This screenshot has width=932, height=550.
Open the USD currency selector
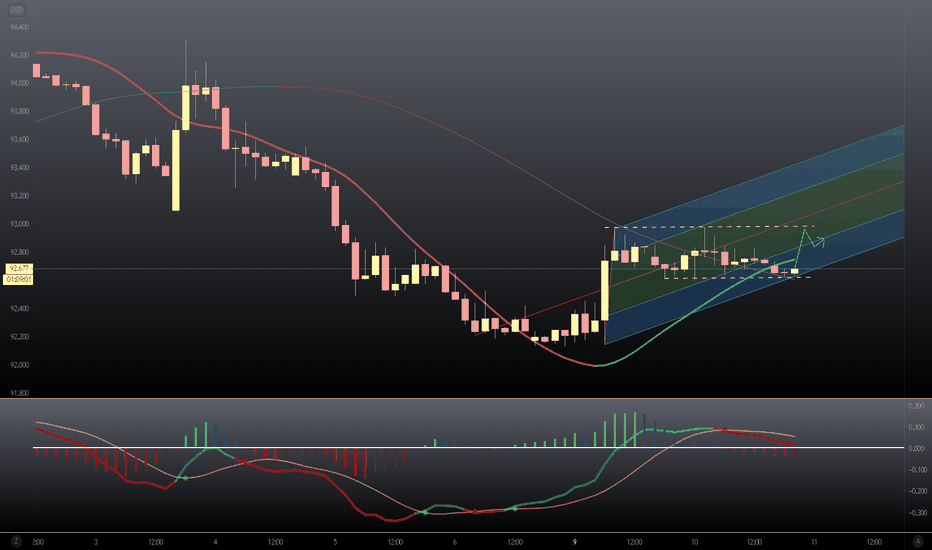(17, 10)
